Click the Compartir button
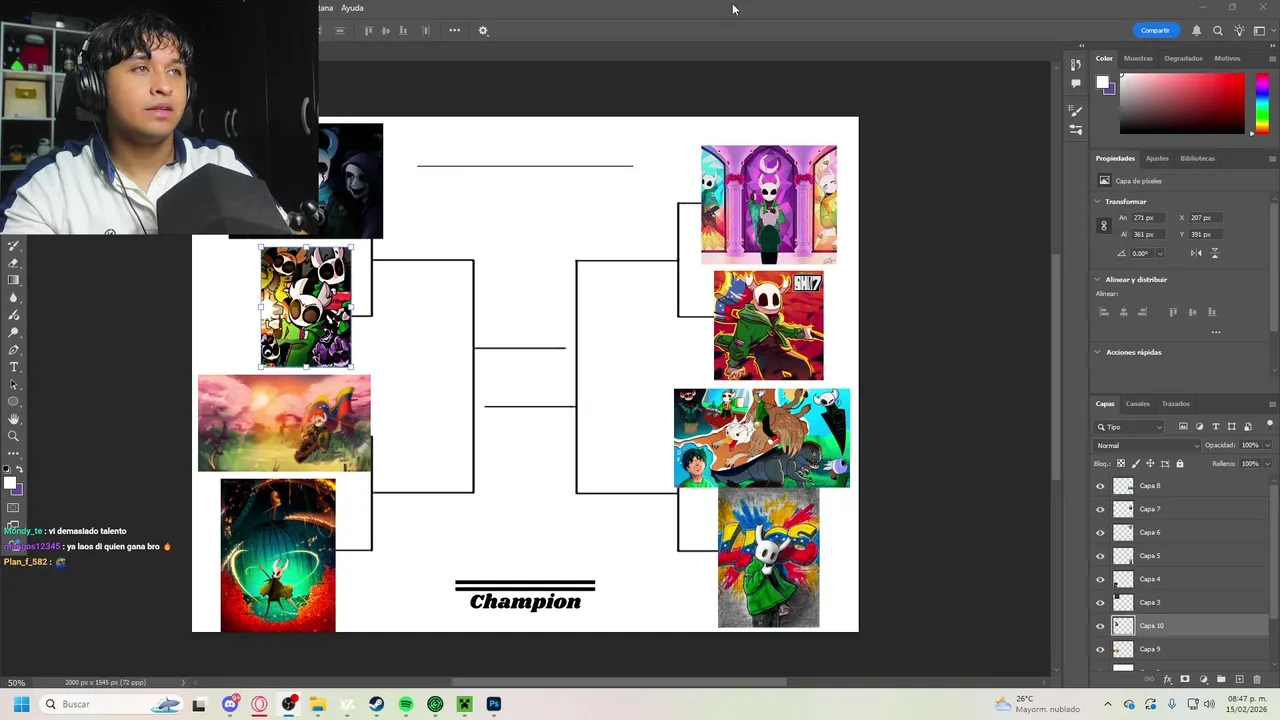This screenshot has width=1280, height=720. point(1155,30)
